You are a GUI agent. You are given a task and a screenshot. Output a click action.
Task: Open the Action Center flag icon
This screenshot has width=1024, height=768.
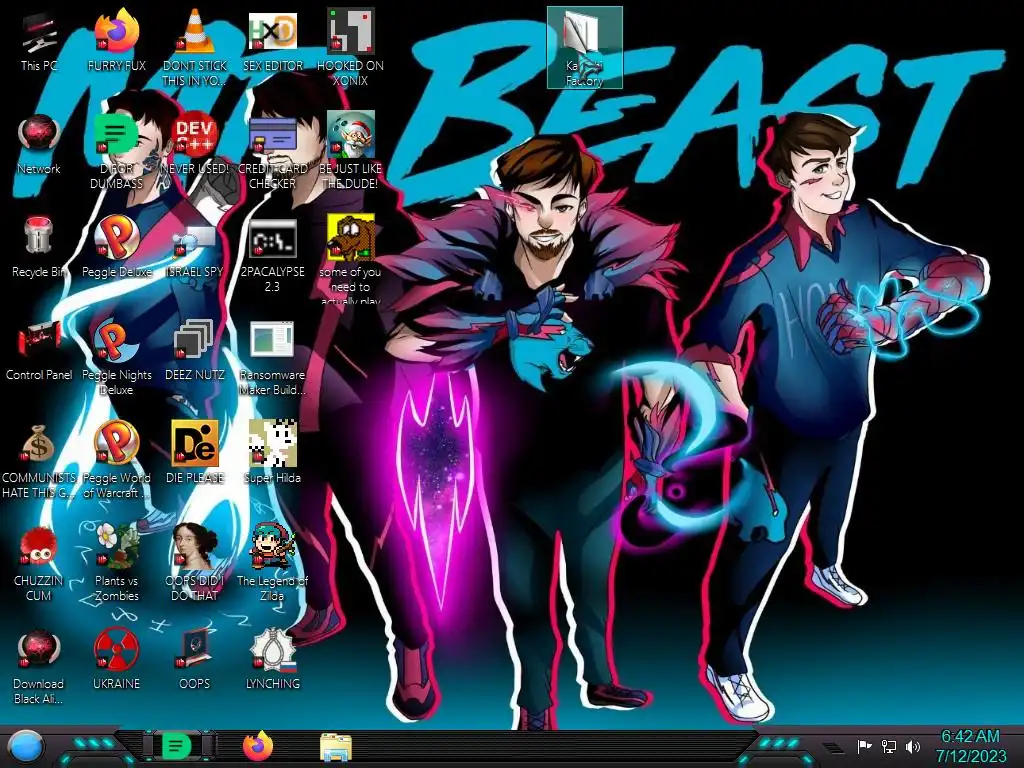click(864, 746)
